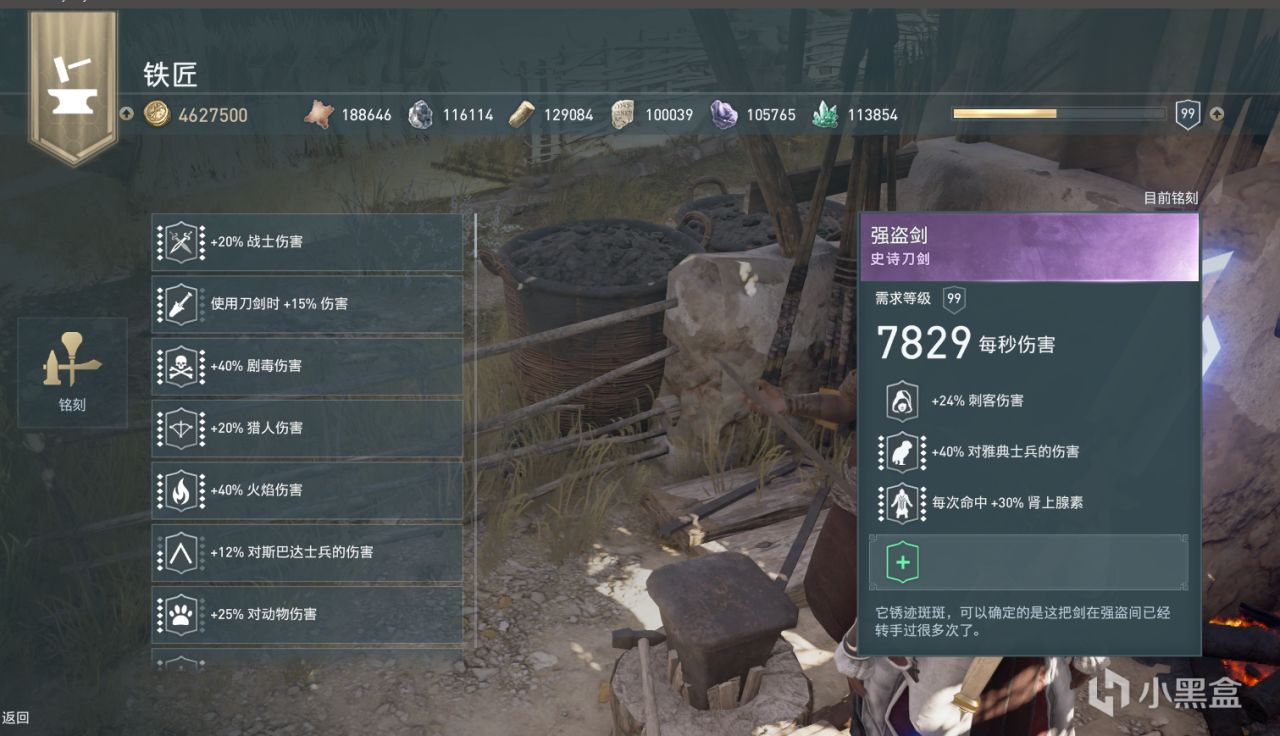Click 返回 to go back

click(16, 717)
